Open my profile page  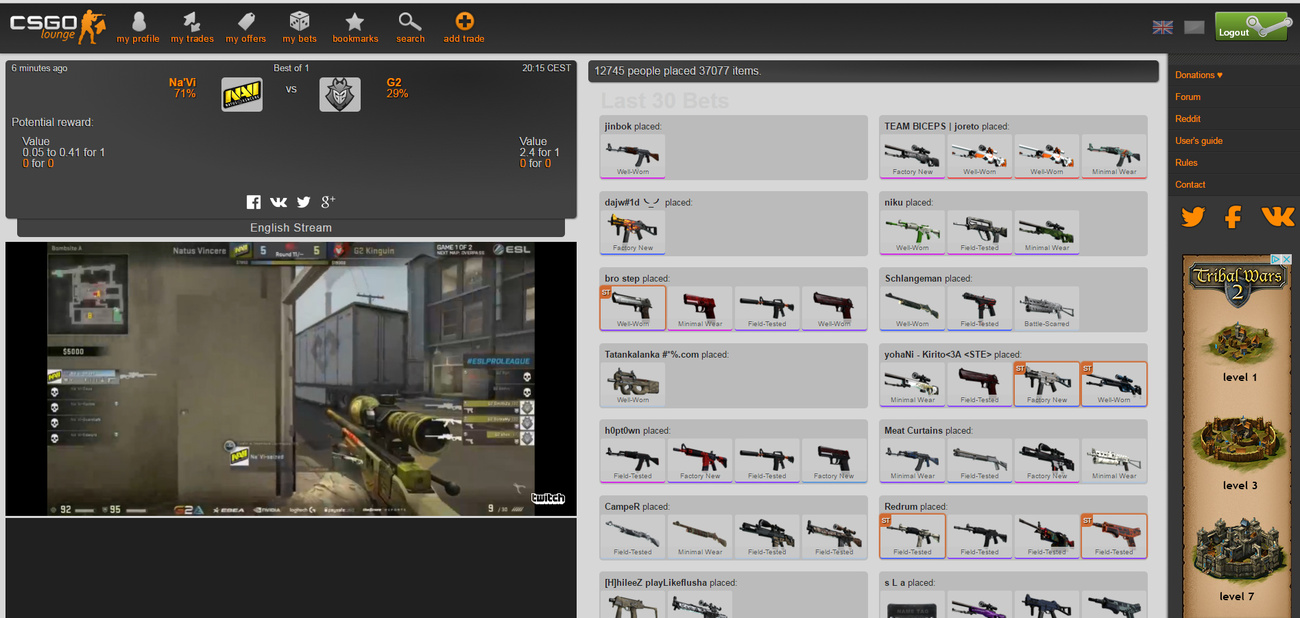138,27
